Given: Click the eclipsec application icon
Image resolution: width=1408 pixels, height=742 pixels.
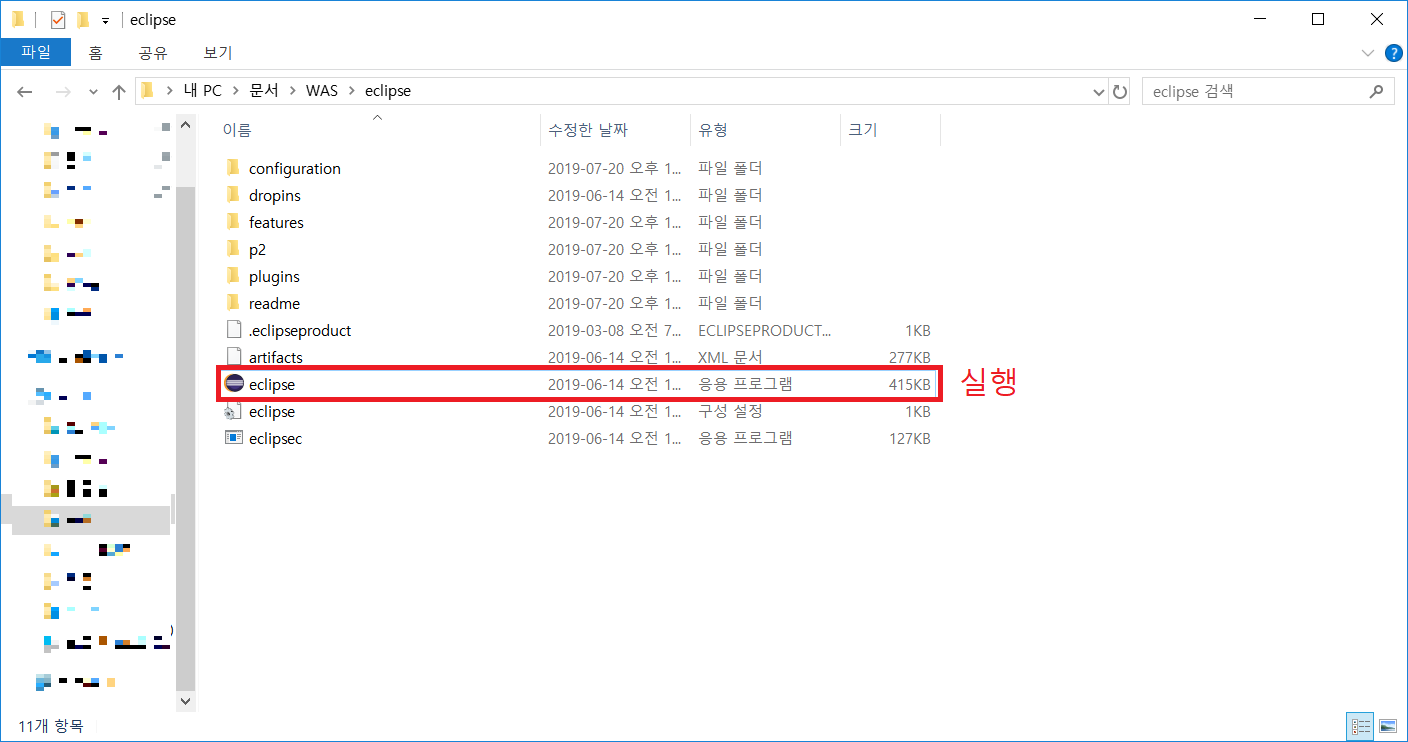Looking at the screenshot, I should click(234, 438).
